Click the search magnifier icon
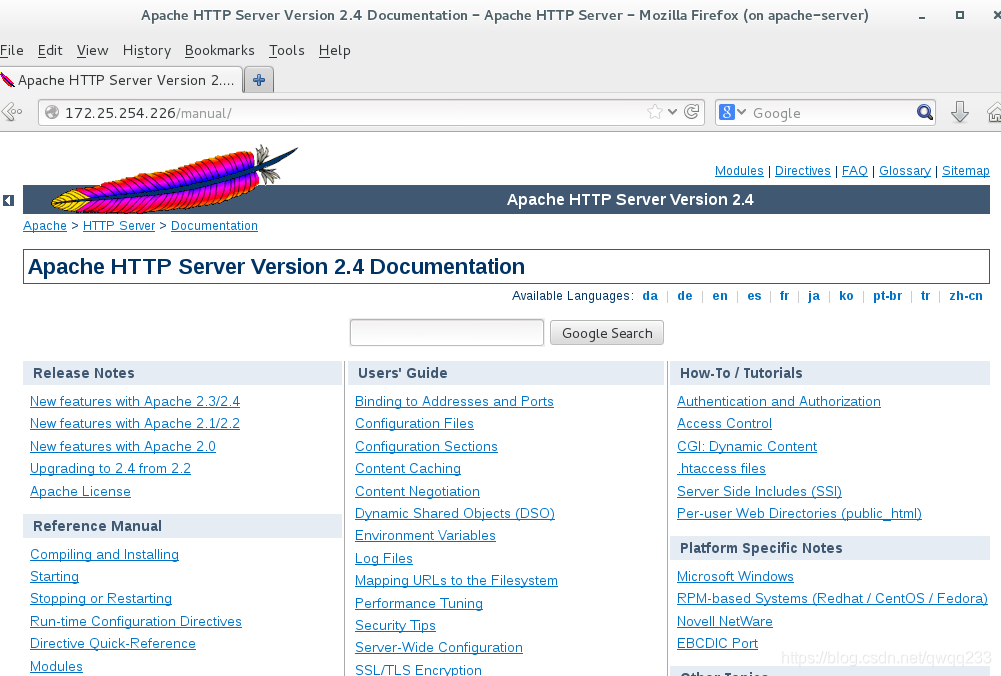The width and height of the screenshot is (1001, 676). [x=924, y=112]
